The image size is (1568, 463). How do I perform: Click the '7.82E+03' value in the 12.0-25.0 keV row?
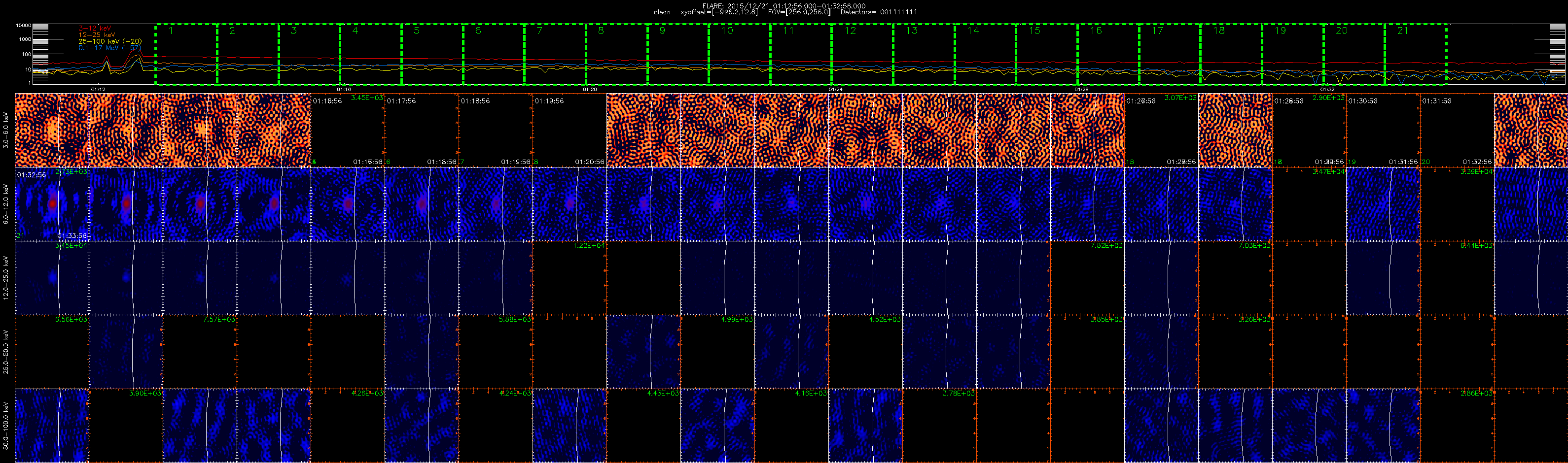(x=1106, y=245)
